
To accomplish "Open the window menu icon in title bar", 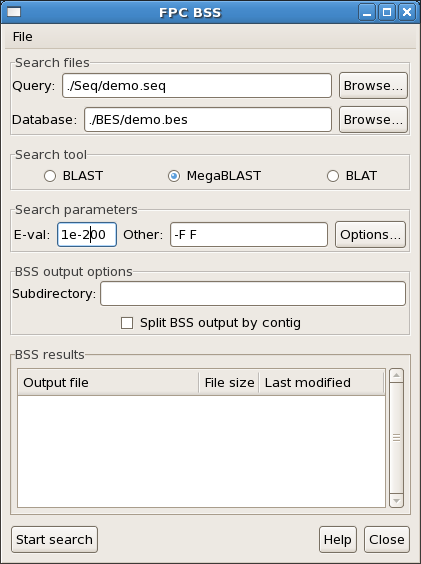I will (14, 12).
